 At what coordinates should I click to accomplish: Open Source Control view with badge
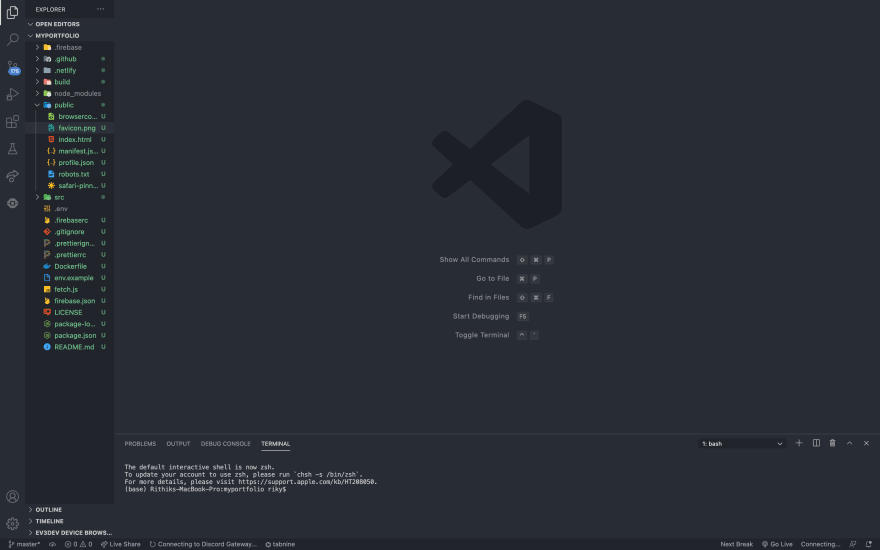coord(12,67)
